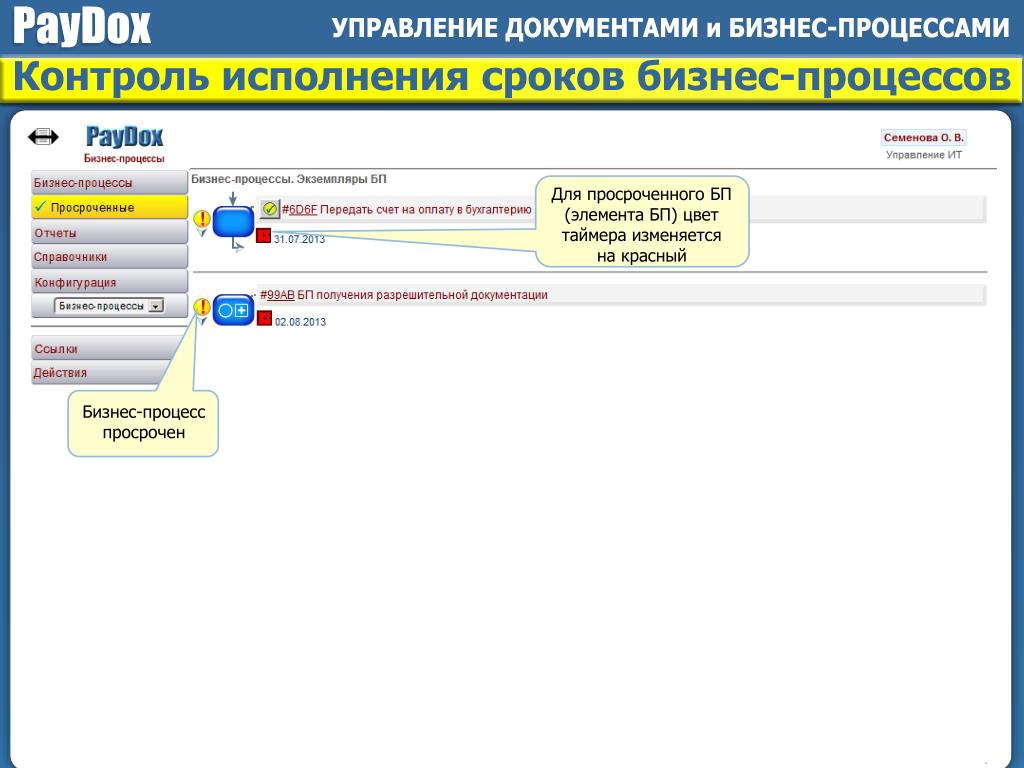Click red timer icon beside 31.07.2013
This screenshot has width=1024, height=768.
click(264, 236)
